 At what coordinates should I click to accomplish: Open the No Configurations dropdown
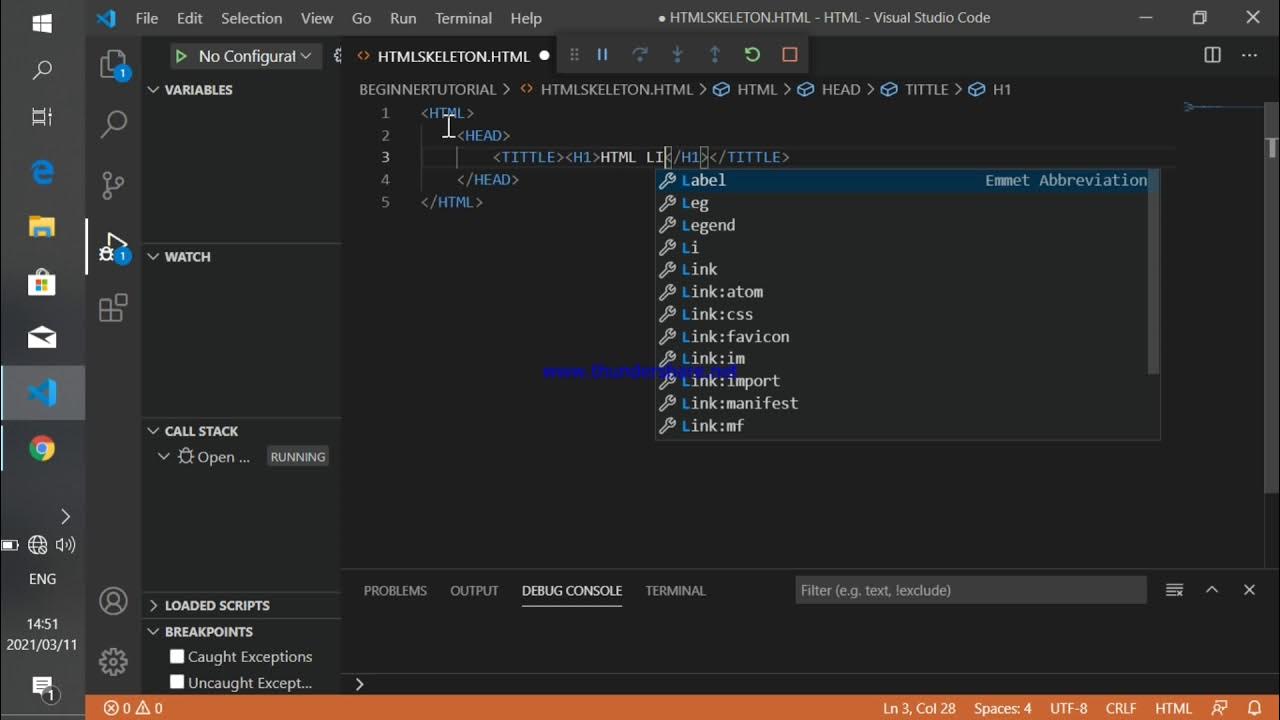tap(254, 56)
